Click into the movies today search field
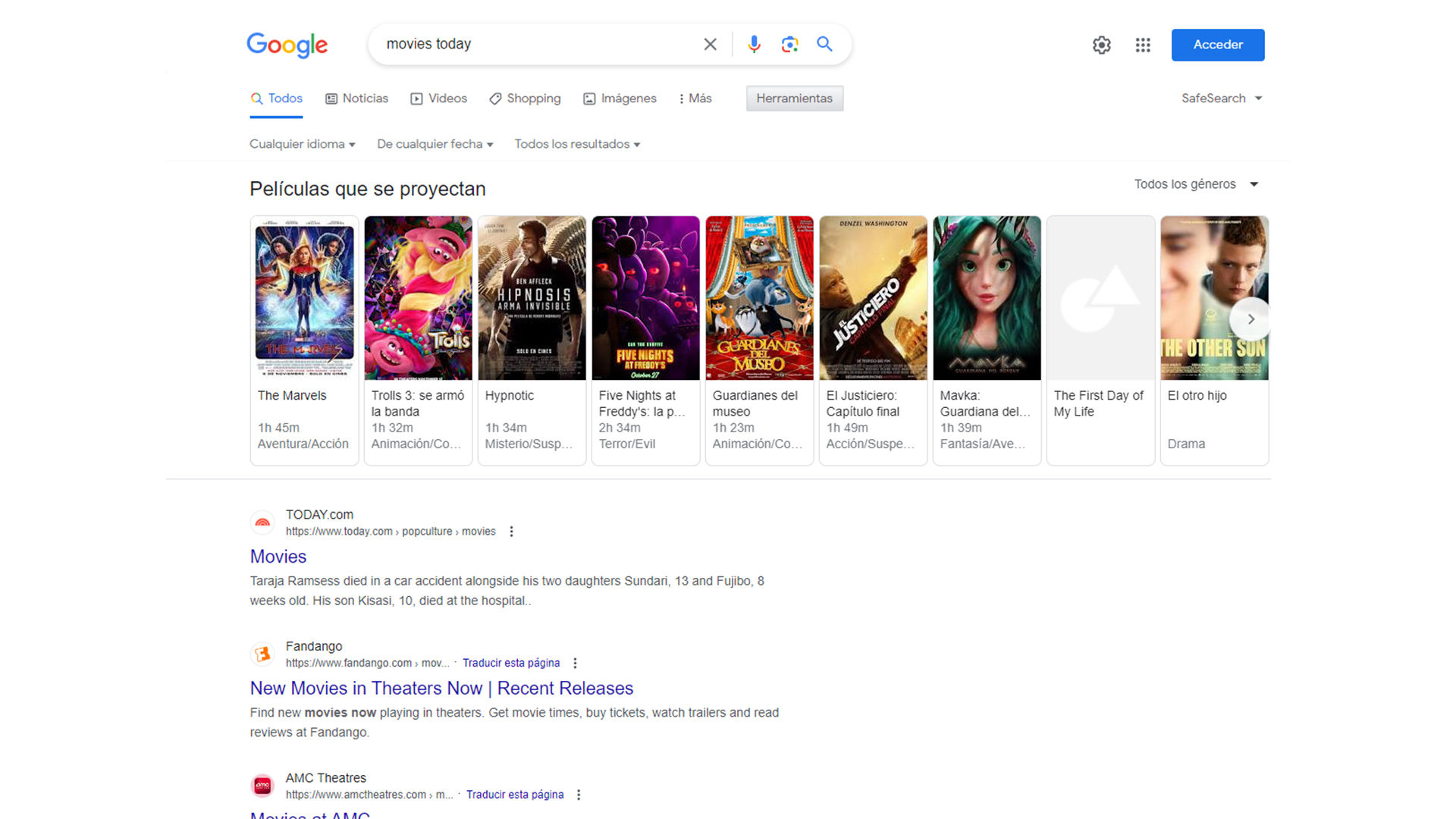The width and height of the screenshot is (1456, 819). click(x=531, y=44)
